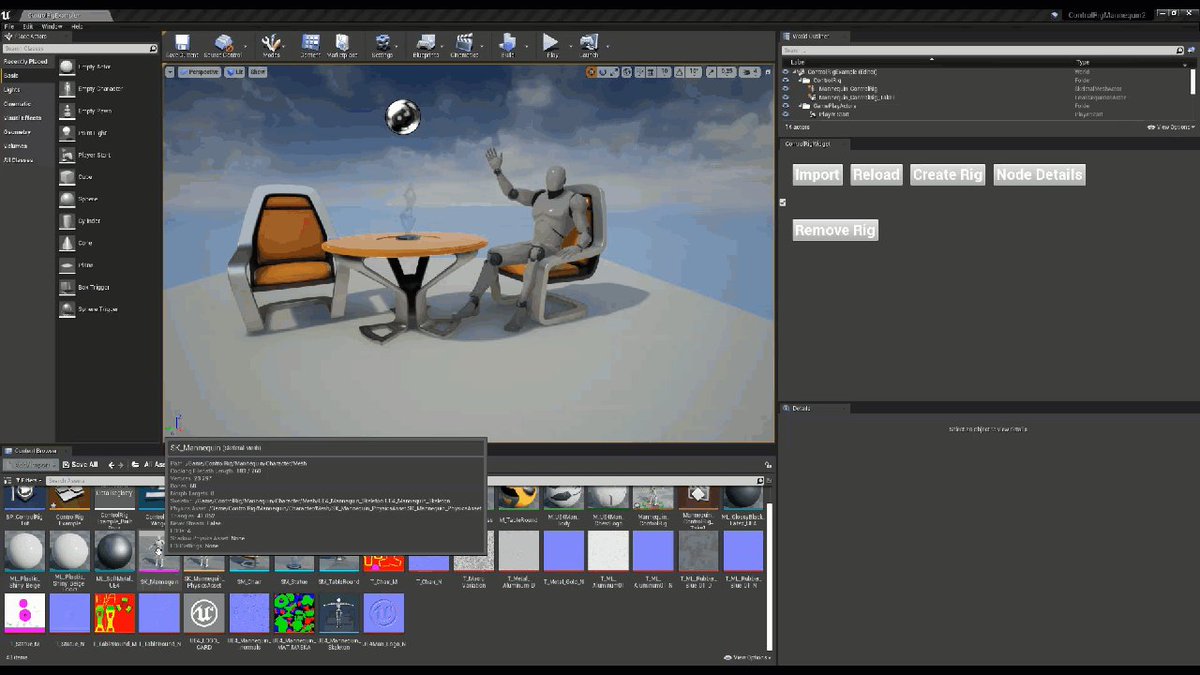
Task: Select the Volumes category in Place Actors
Action: pyautogui.click(x=27, y=145)
